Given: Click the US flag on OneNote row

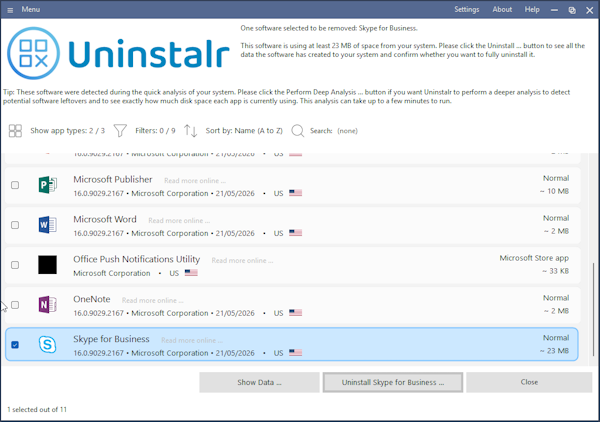Looking at the screenshot, I should [295, 313].
